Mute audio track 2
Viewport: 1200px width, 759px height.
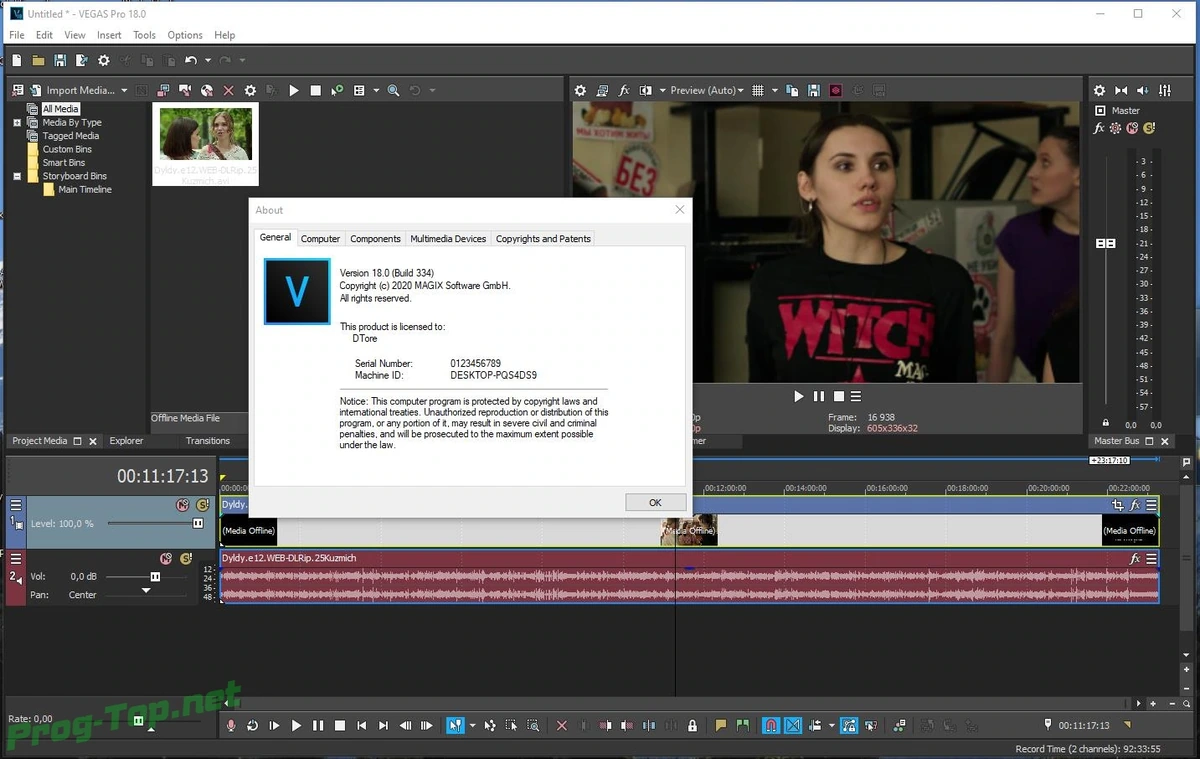pyautogui.click(x=166, y=558)
